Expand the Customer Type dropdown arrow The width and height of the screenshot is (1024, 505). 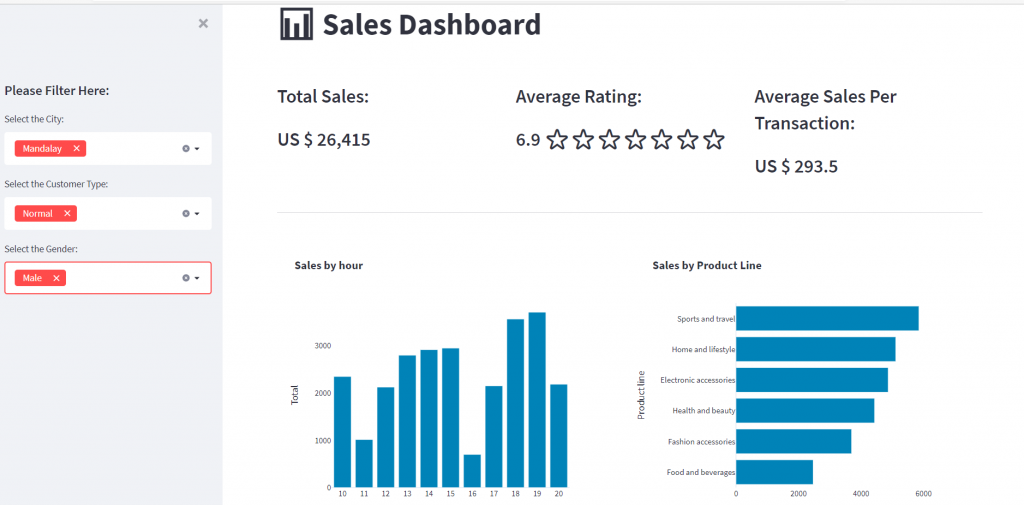click(197, 214)
